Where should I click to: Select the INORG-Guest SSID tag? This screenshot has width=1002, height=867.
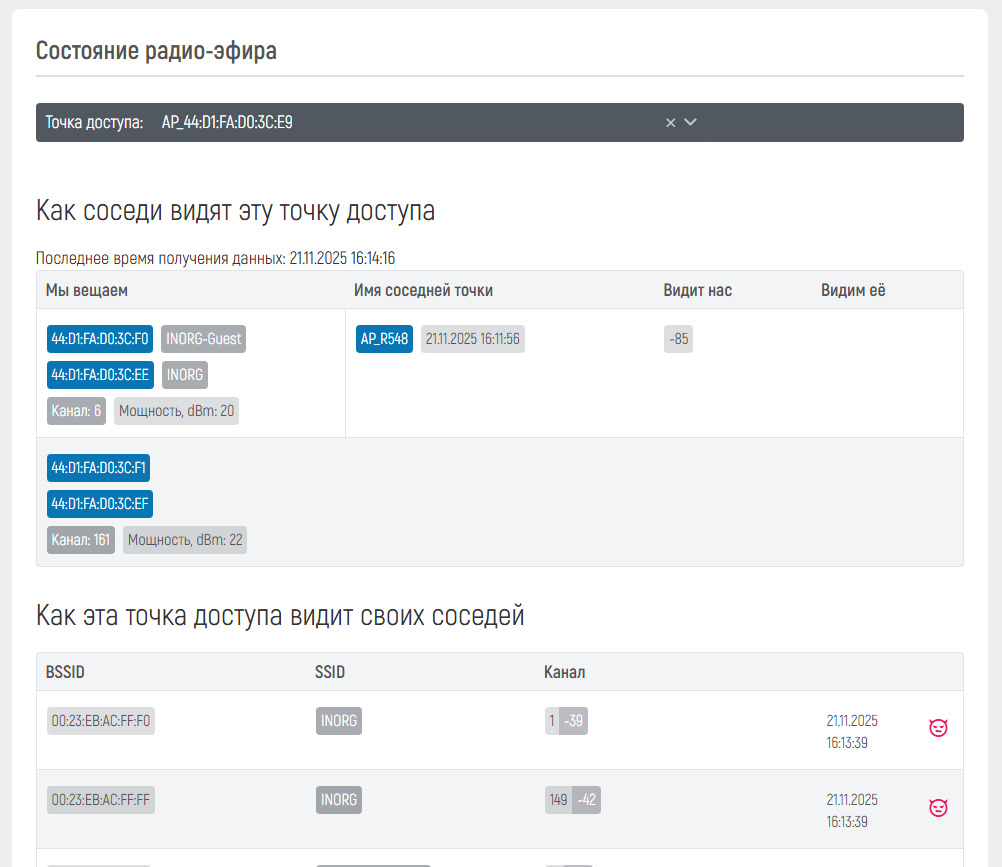[204, 339]
